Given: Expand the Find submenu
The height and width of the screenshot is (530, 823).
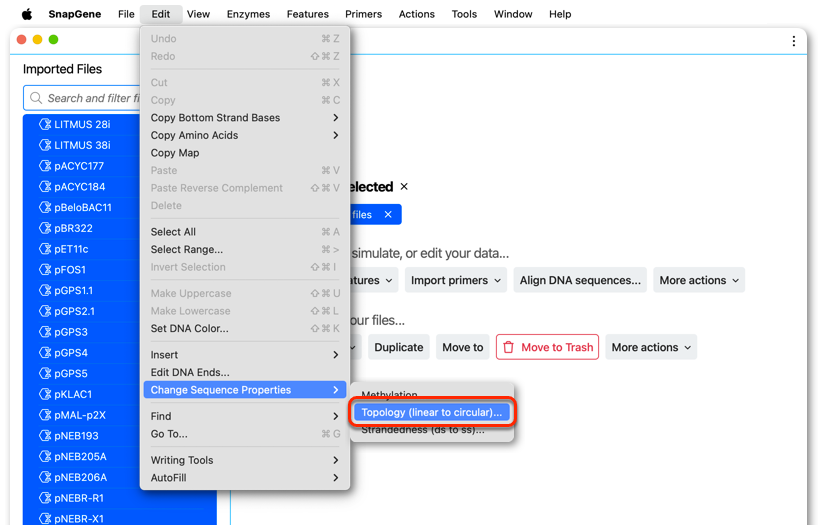Looking at the screenshot, I should click(245, 416).
